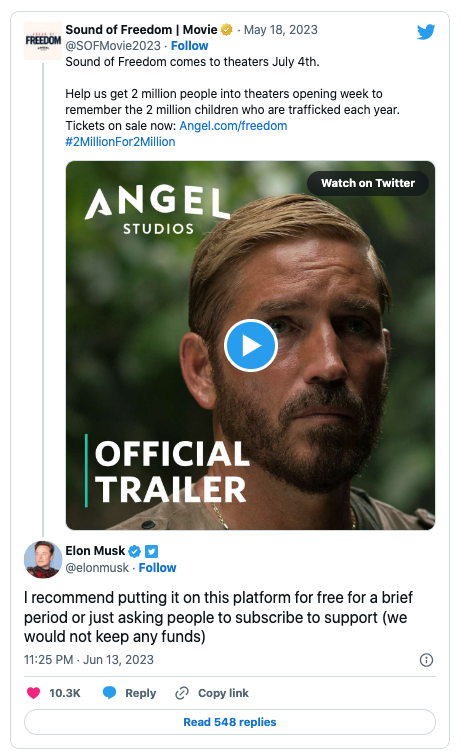This screenshot has width=462, height=755.
Task: Click the gold verified badge
Action: tap(226, 30)
